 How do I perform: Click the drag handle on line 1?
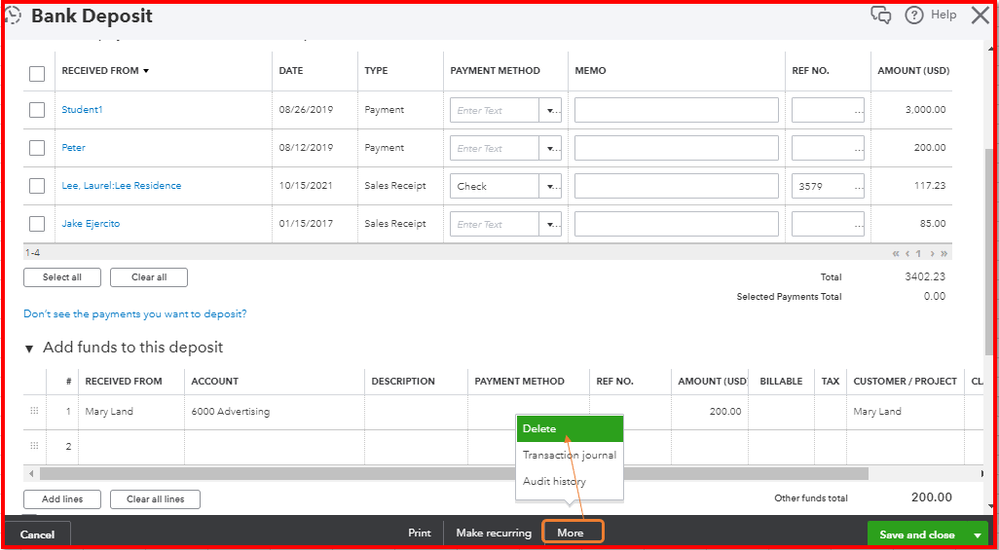click(34, 411)
